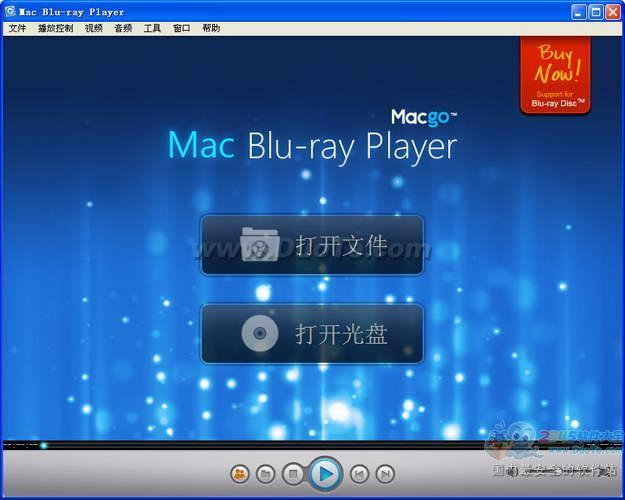Minimize the Mac Blu-ray Player window

(578, 12)
